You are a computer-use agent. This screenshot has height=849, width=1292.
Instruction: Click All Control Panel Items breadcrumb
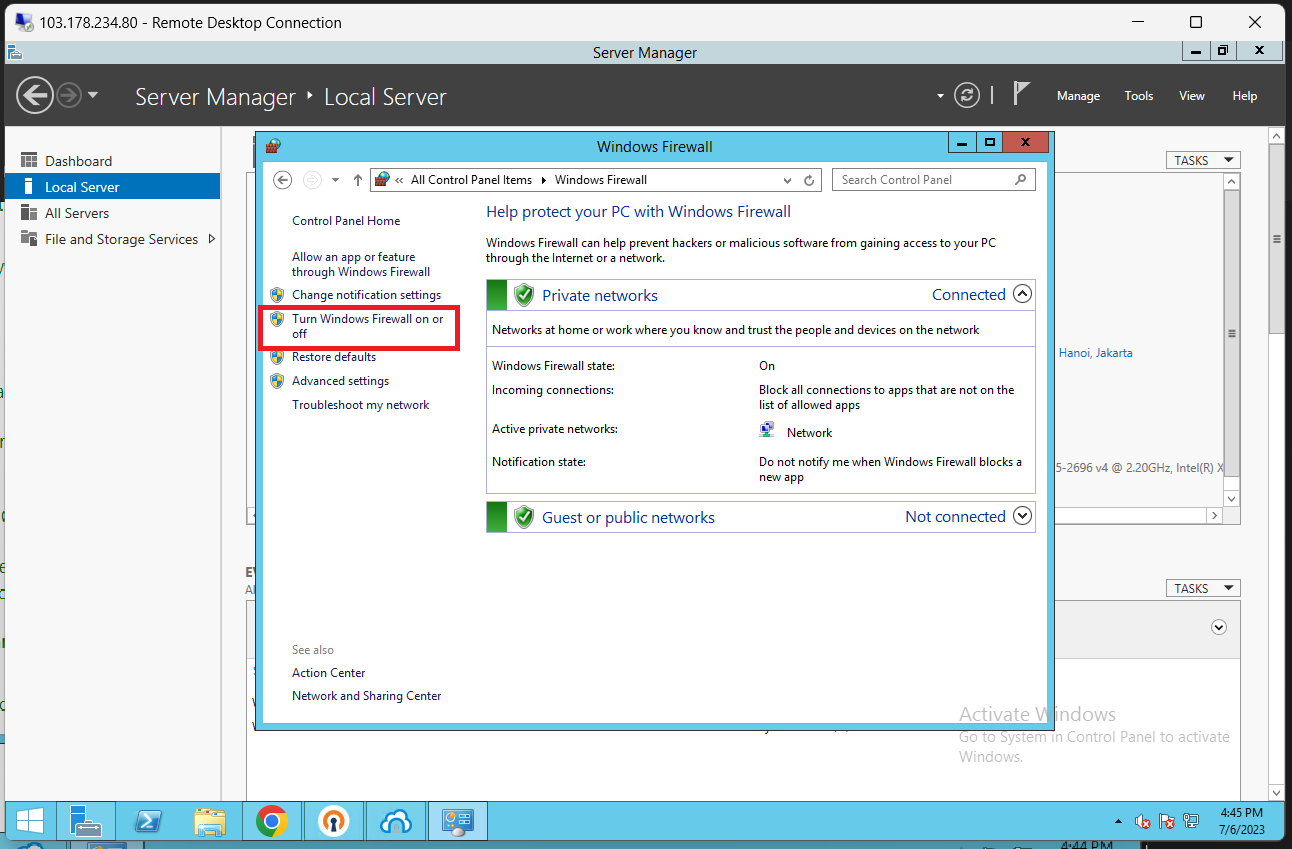pos(471,180)
